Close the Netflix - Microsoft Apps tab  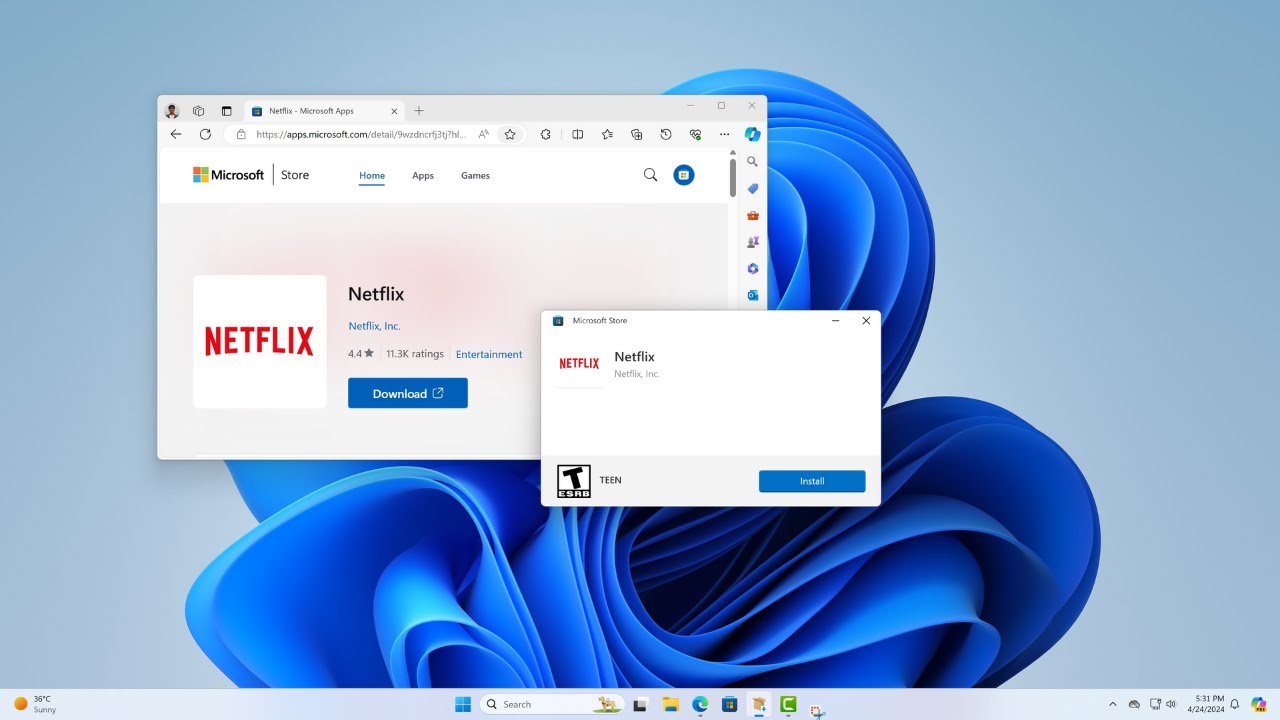[394, 111]
